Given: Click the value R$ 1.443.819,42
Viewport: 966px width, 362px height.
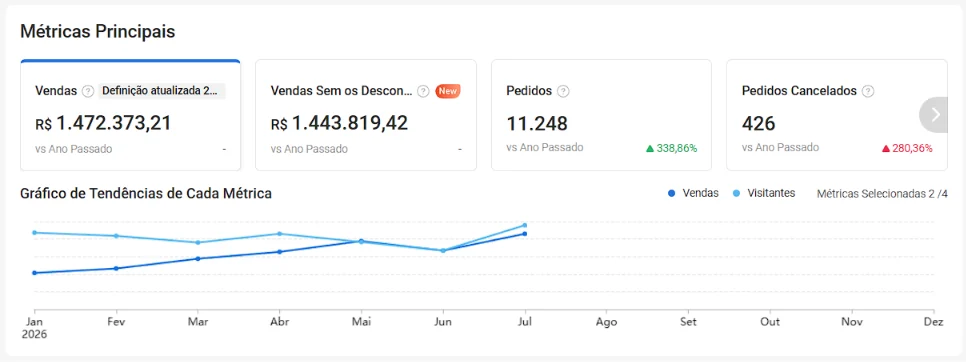Looking at the screenshot, I should [x=339, y=123].
